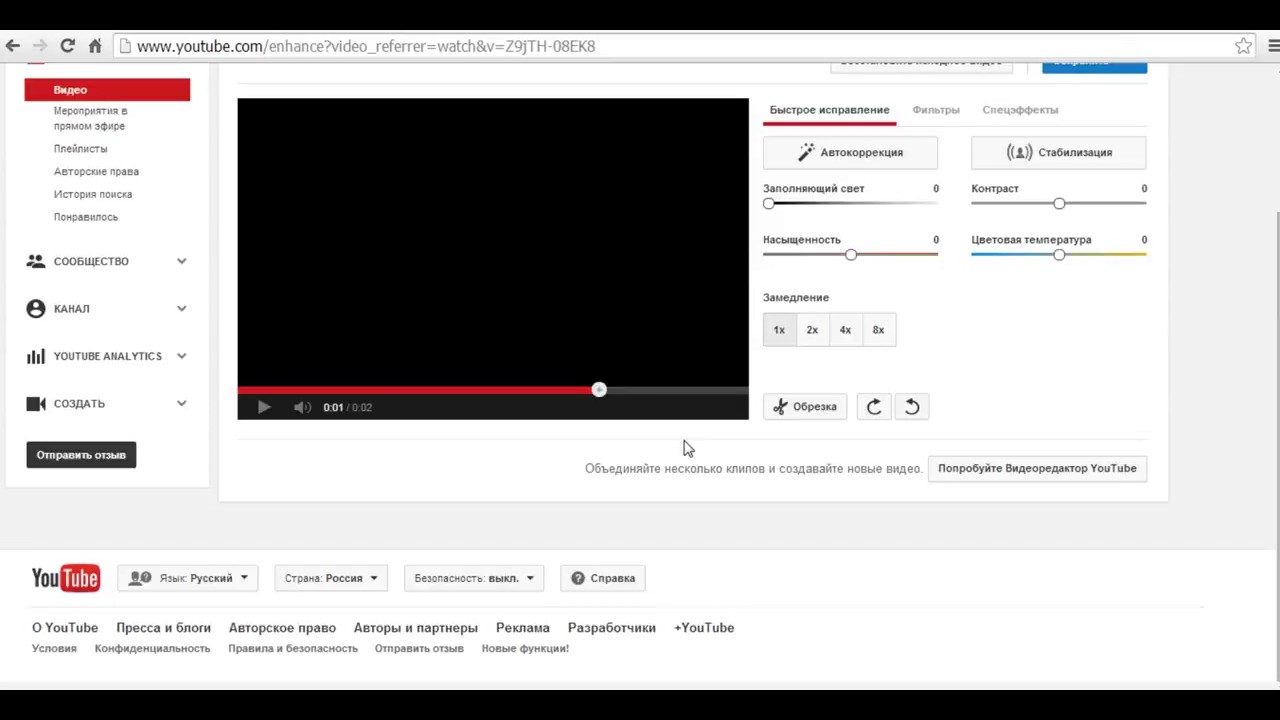Open the Обрезка trim tool

(x=805, y=407)
